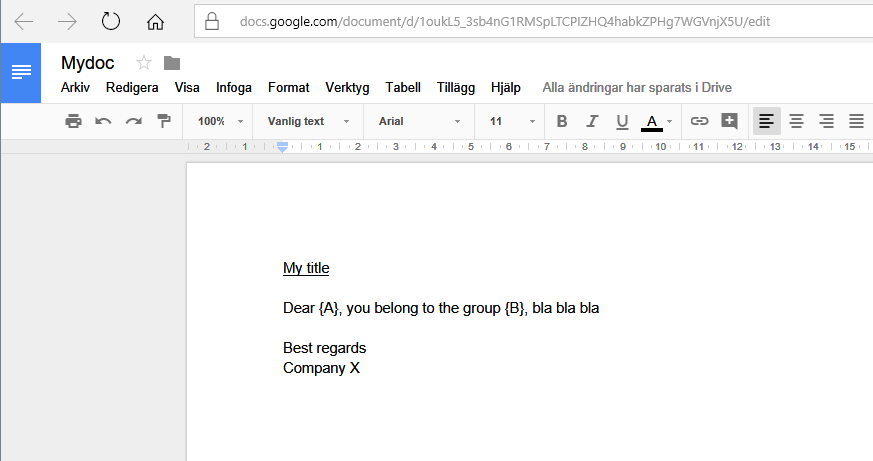The width and height of the screenshot is (873, 461).
Task: Open the Redigera menu
Action: pos(132,87)
